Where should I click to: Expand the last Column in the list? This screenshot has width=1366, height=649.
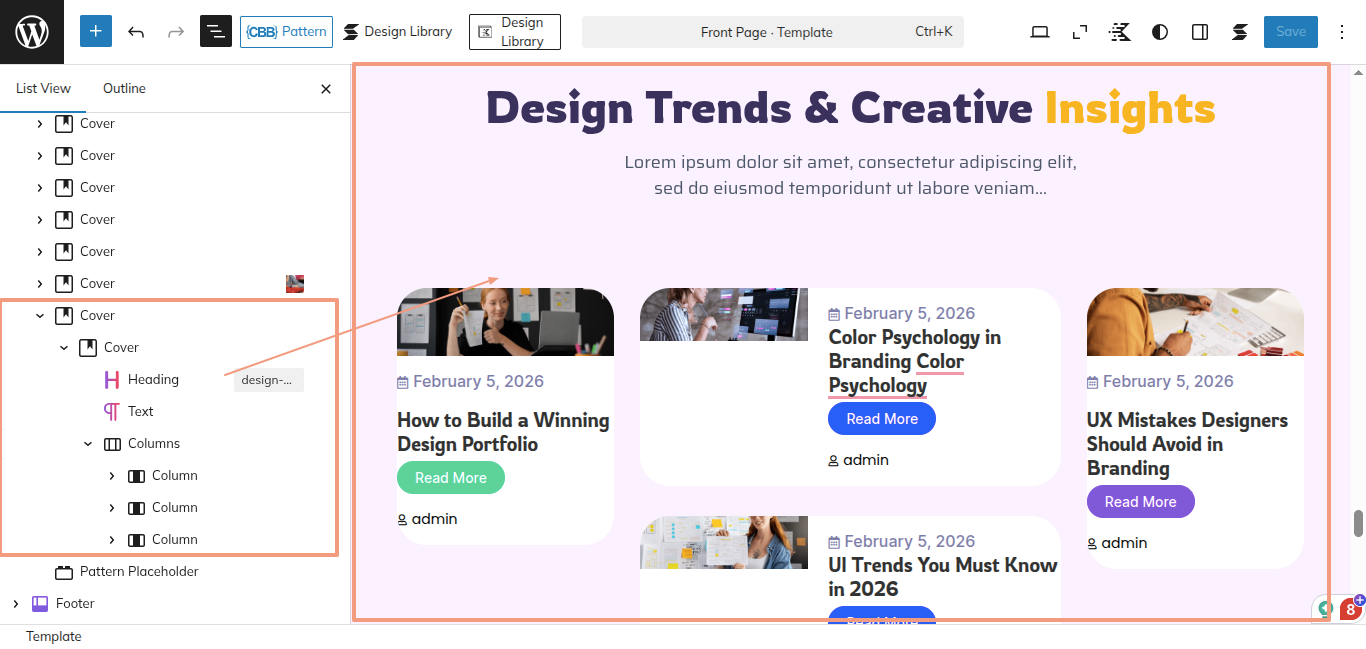pos(112,540)
